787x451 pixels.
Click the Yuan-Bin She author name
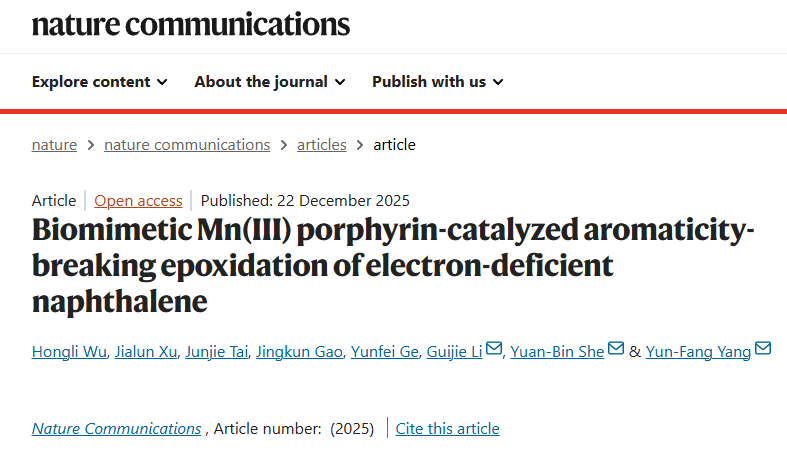[x=557, y=351]
